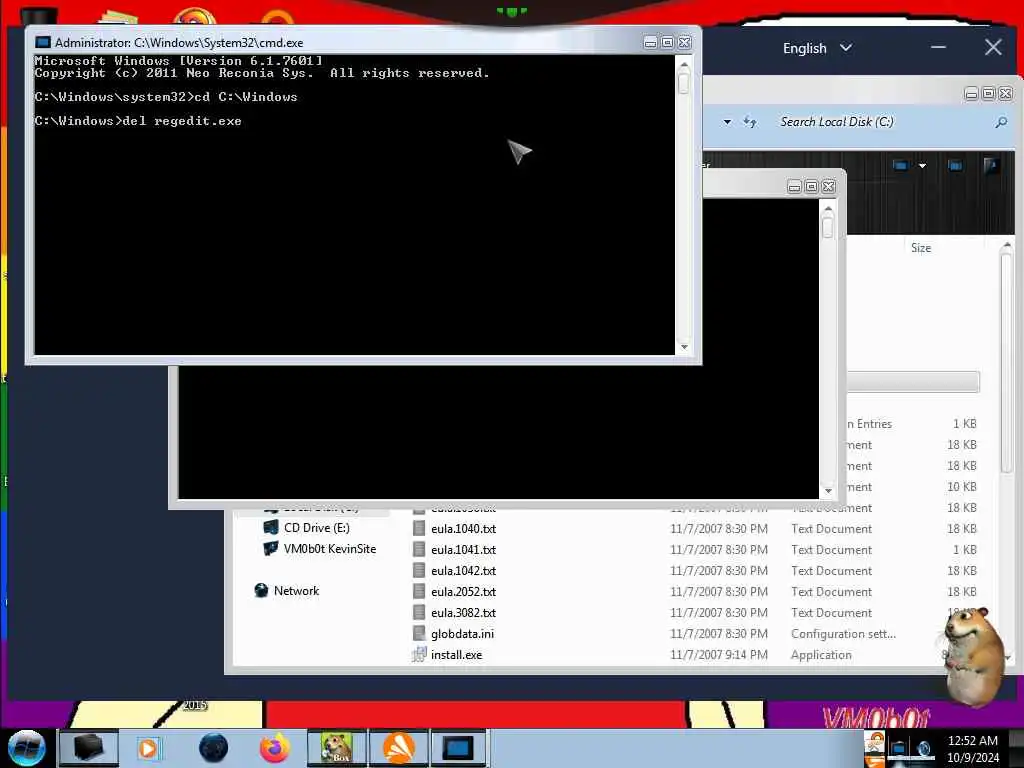Launch Firefox from the taskbar
Image resolution: width=1024 pixels, height=768 pixels.
pos(275,748)
